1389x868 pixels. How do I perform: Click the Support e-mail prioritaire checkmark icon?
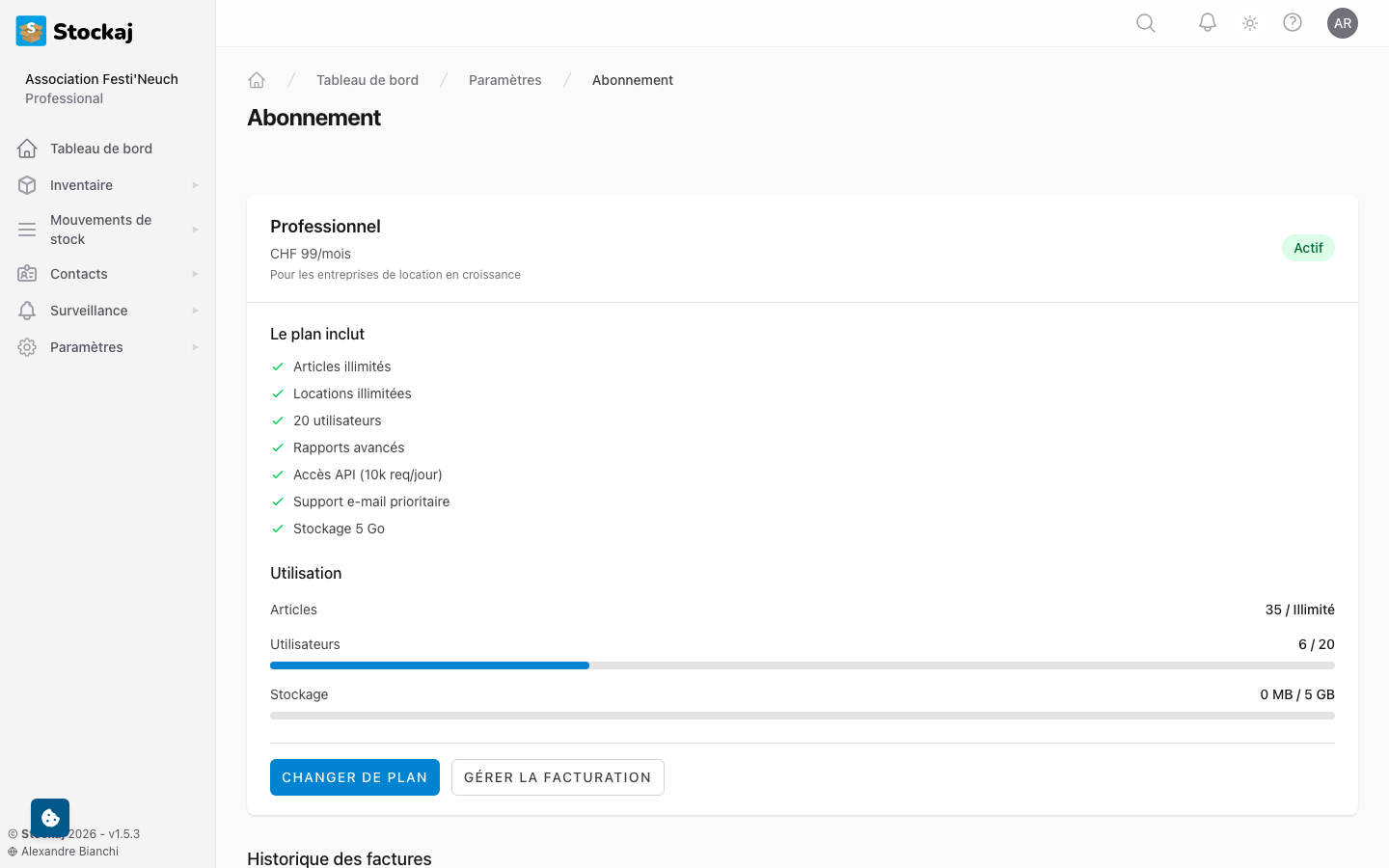278,502
